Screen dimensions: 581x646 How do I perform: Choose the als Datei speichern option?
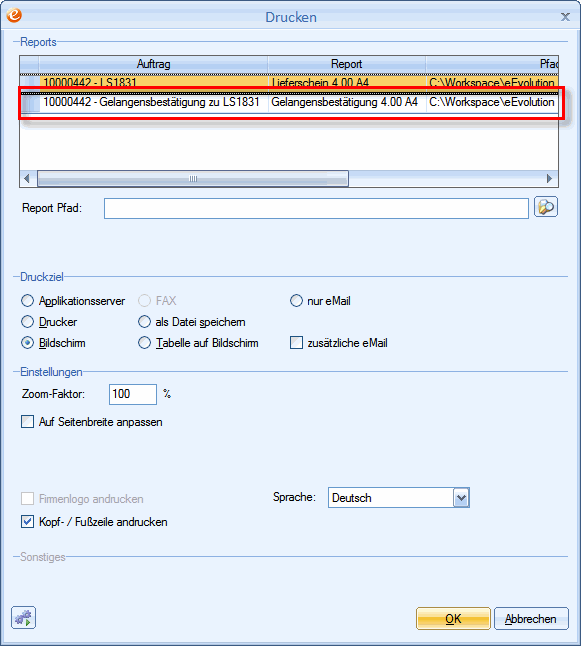click(144, 322)
